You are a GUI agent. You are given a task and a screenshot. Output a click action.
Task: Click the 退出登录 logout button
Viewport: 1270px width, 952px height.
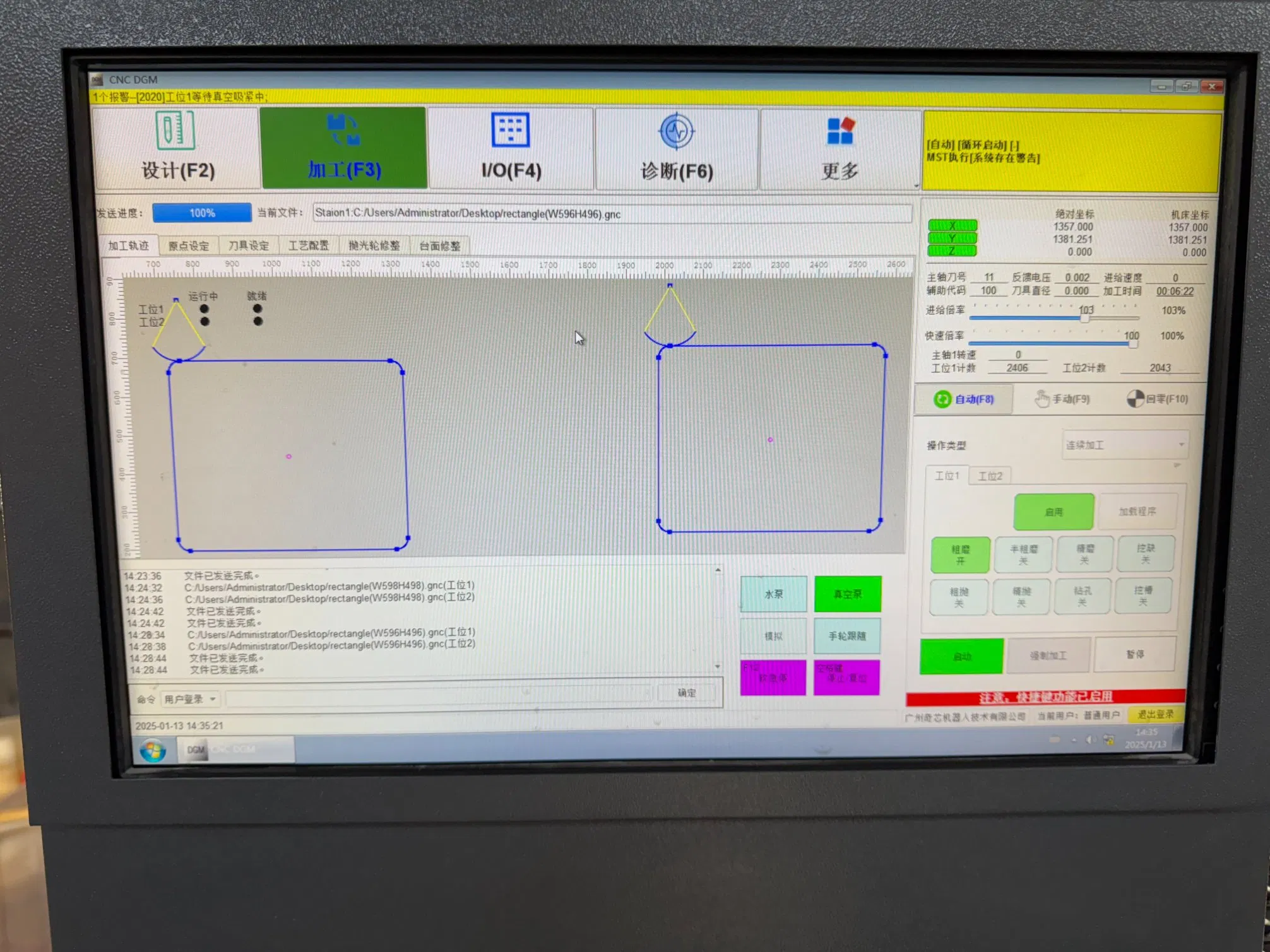[1155, 714]
